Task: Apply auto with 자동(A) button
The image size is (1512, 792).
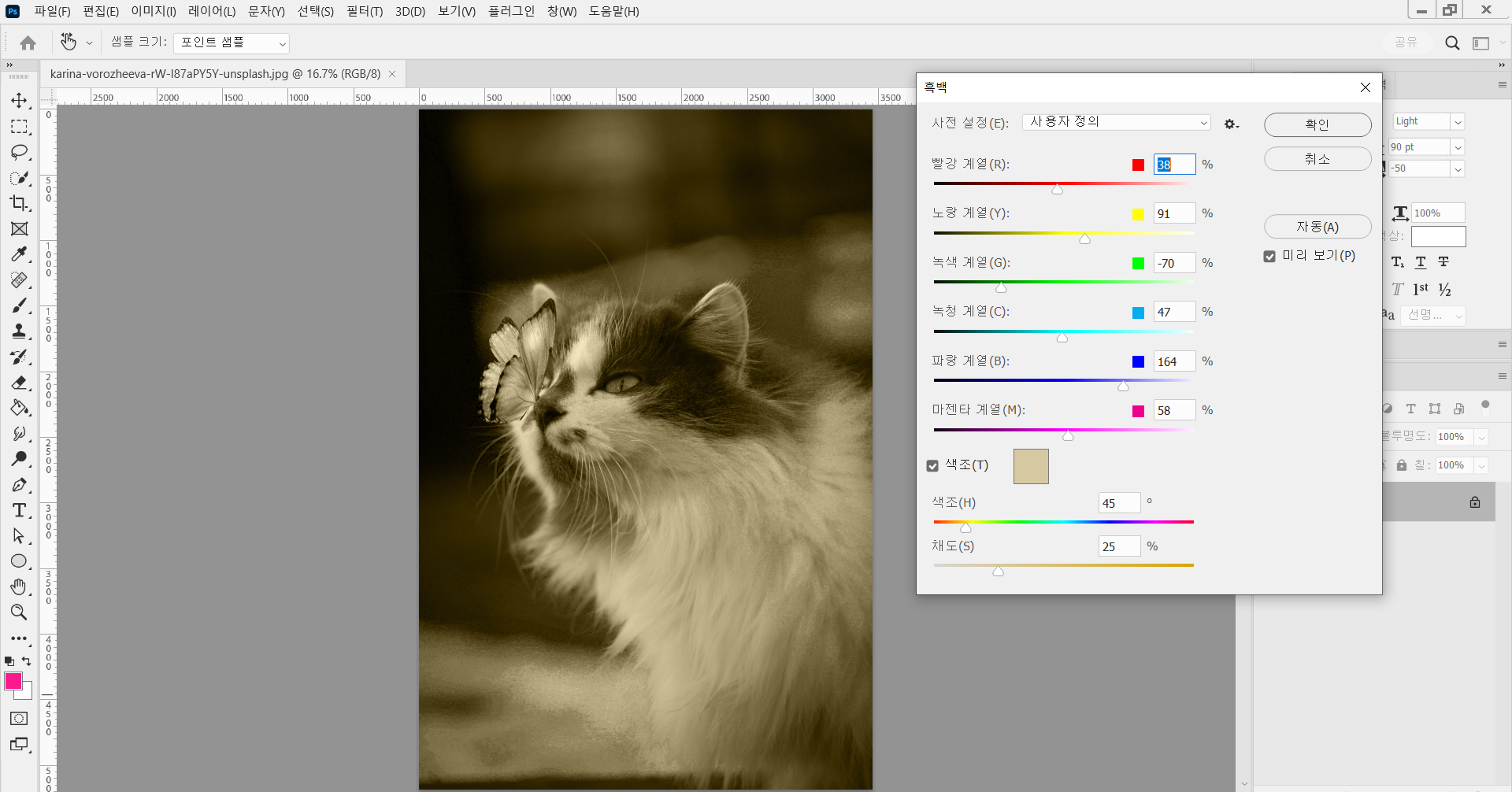Action: 1317,227
